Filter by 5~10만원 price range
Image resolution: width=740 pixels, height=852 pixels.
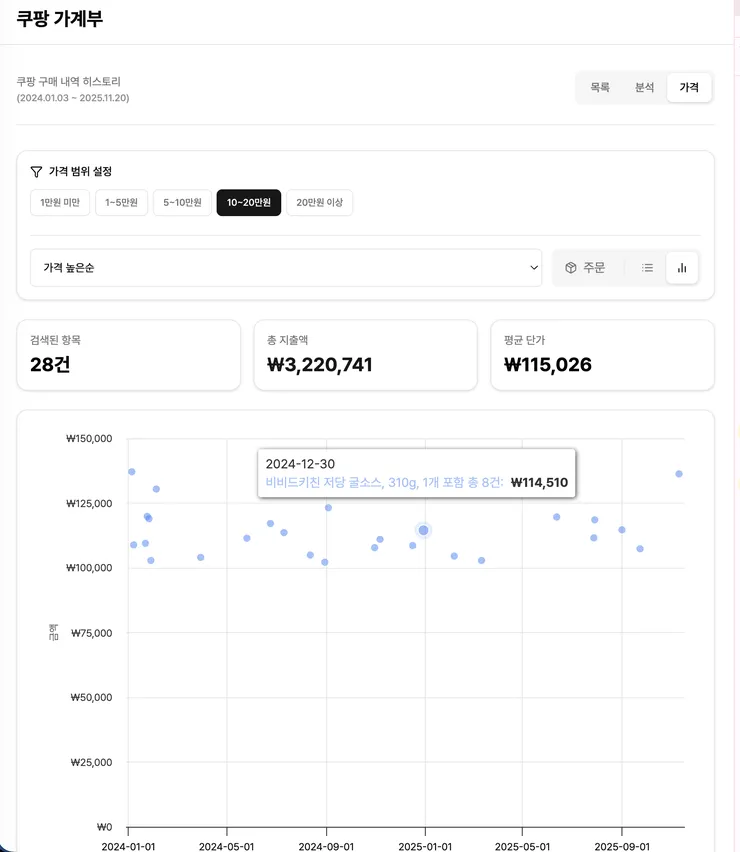tap(182, 203)
